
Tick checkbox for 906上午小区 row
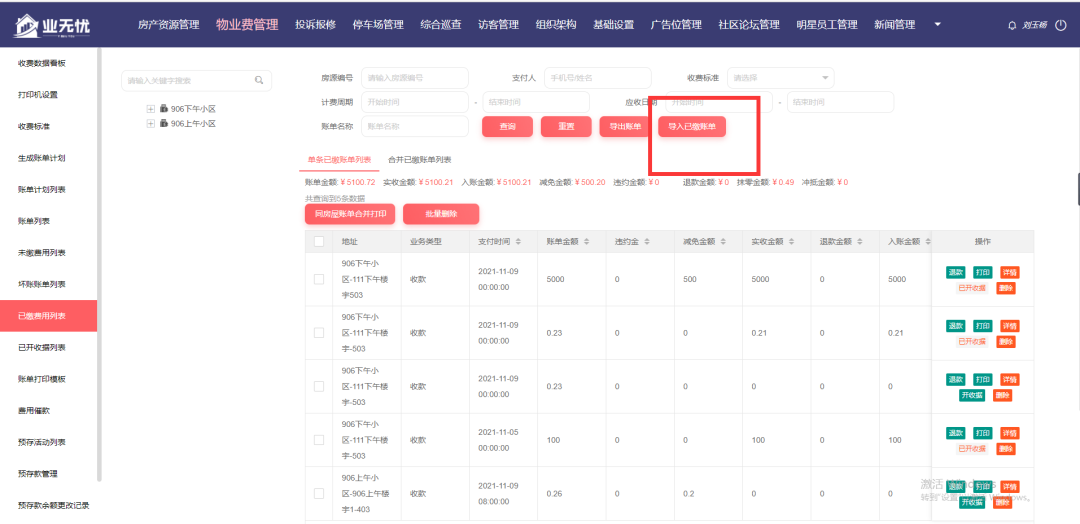pyautogui.click(x=319, y=494)
